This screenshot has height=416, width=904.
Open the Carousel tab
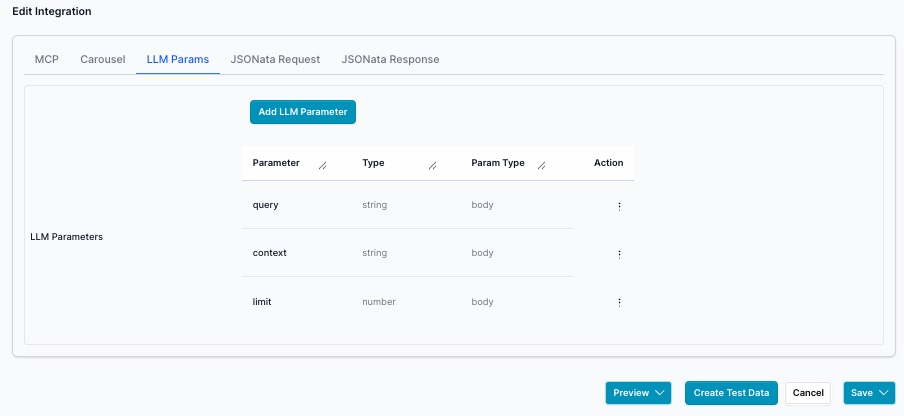103,59
